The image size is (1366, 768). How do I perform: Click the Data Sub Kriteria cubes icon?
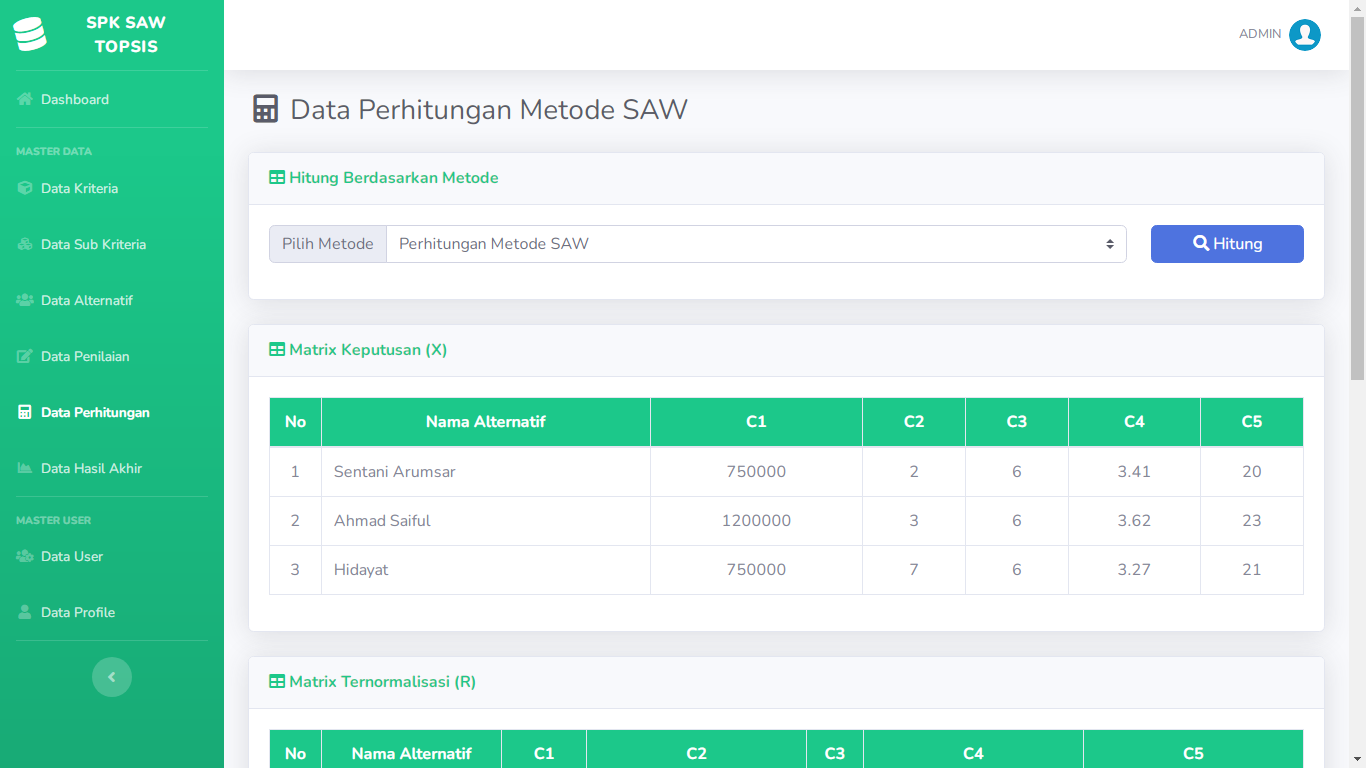25,244
